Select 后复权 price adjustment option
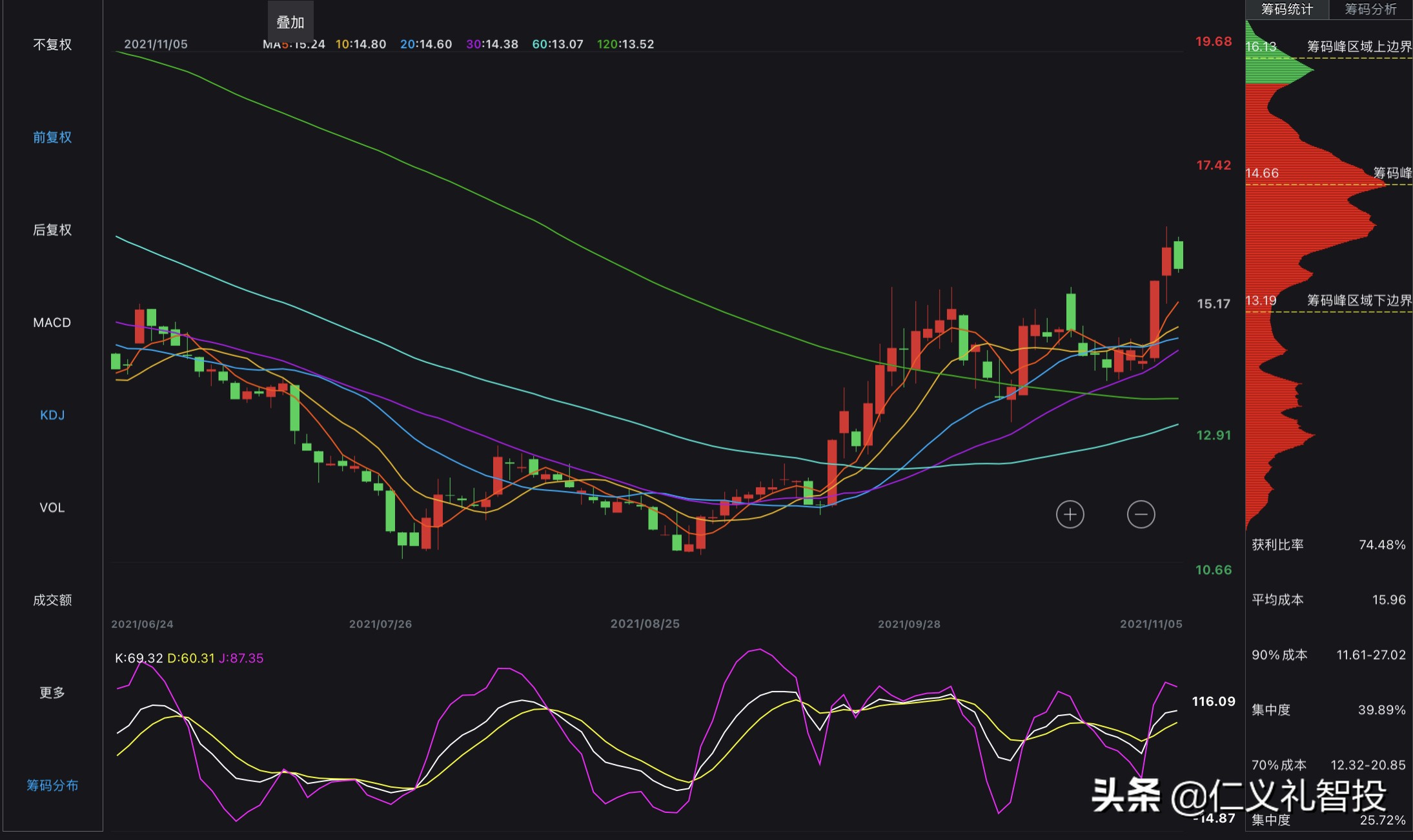 point(52,230)
